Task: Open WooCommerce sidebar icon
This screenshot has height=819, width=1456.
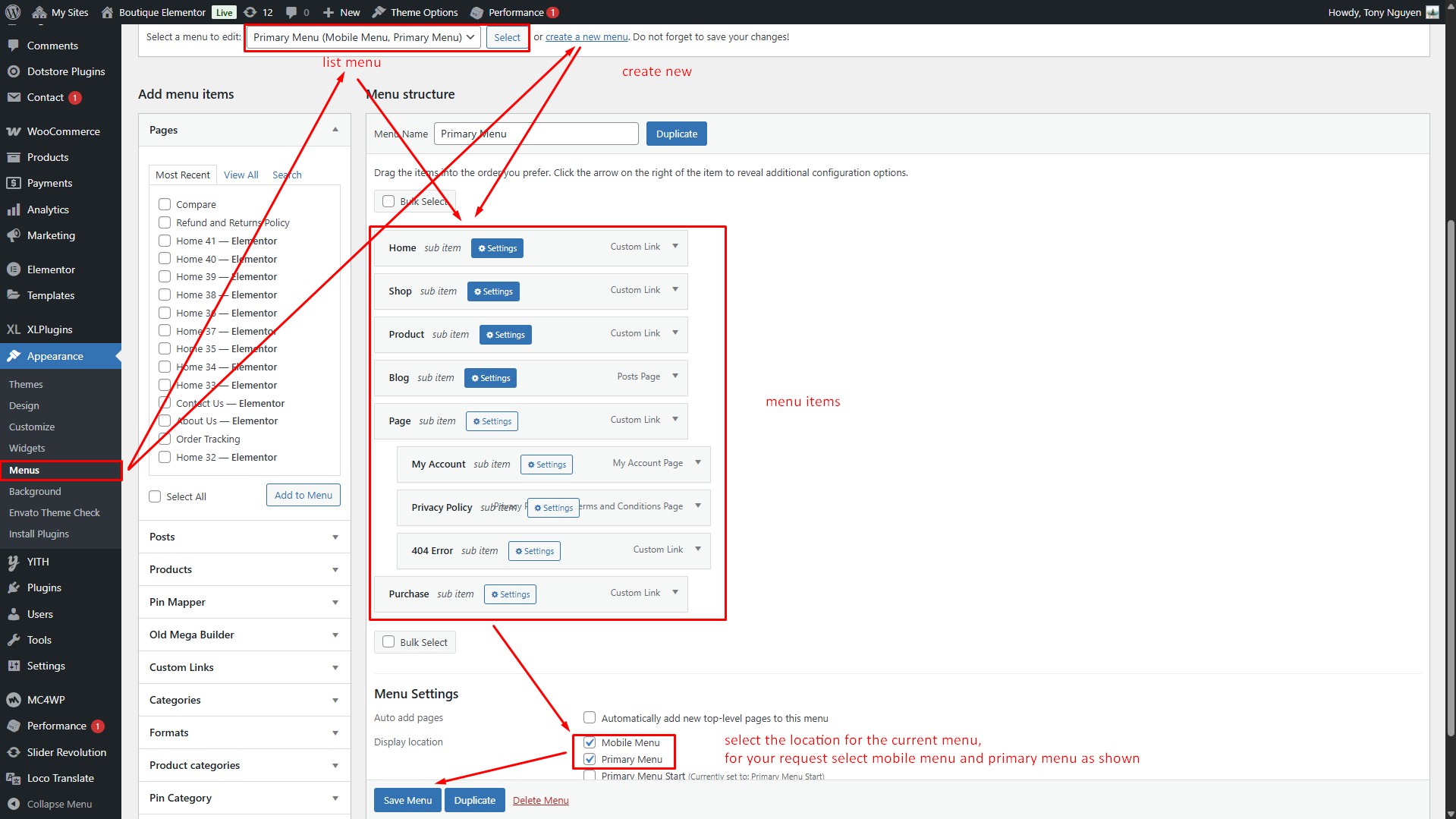Action: 14,131
